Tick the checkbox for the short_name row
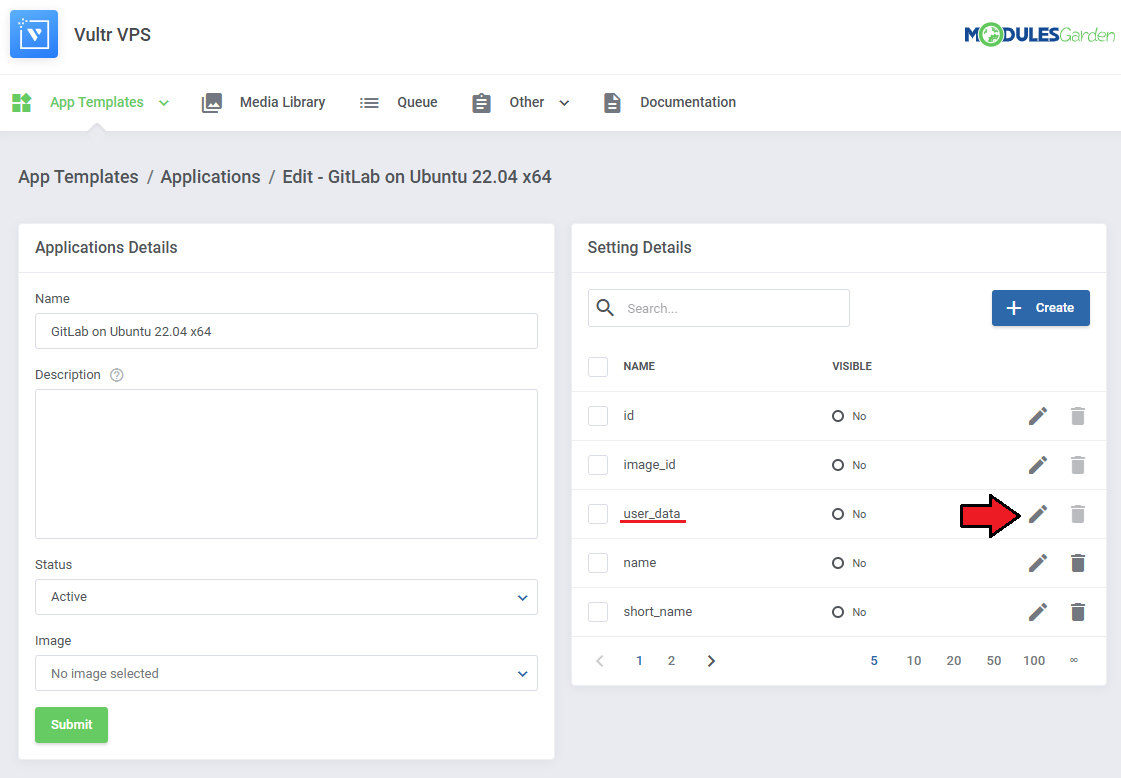The height and width of the screenshot is (778, 1121). 598,612
